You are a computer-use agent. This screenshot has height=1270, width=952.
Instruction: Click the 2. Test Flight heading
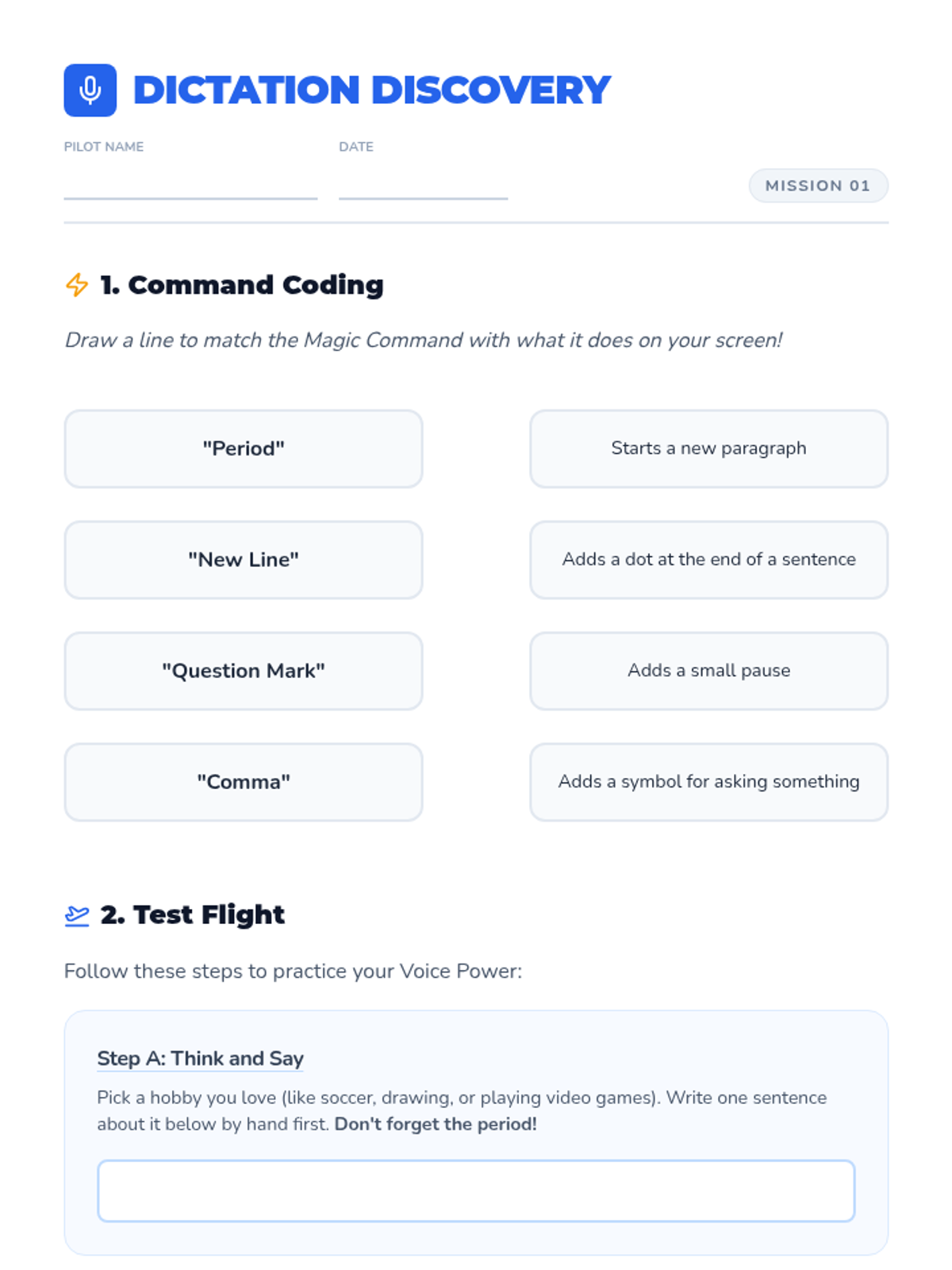pyautogui.click(x=192, y=914)
